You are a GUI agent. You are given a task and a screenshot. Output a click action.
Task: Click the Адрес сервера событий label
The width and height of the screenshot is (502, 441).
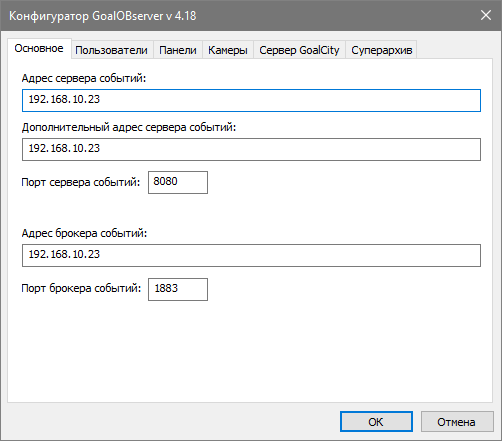(x=84, y=78)
